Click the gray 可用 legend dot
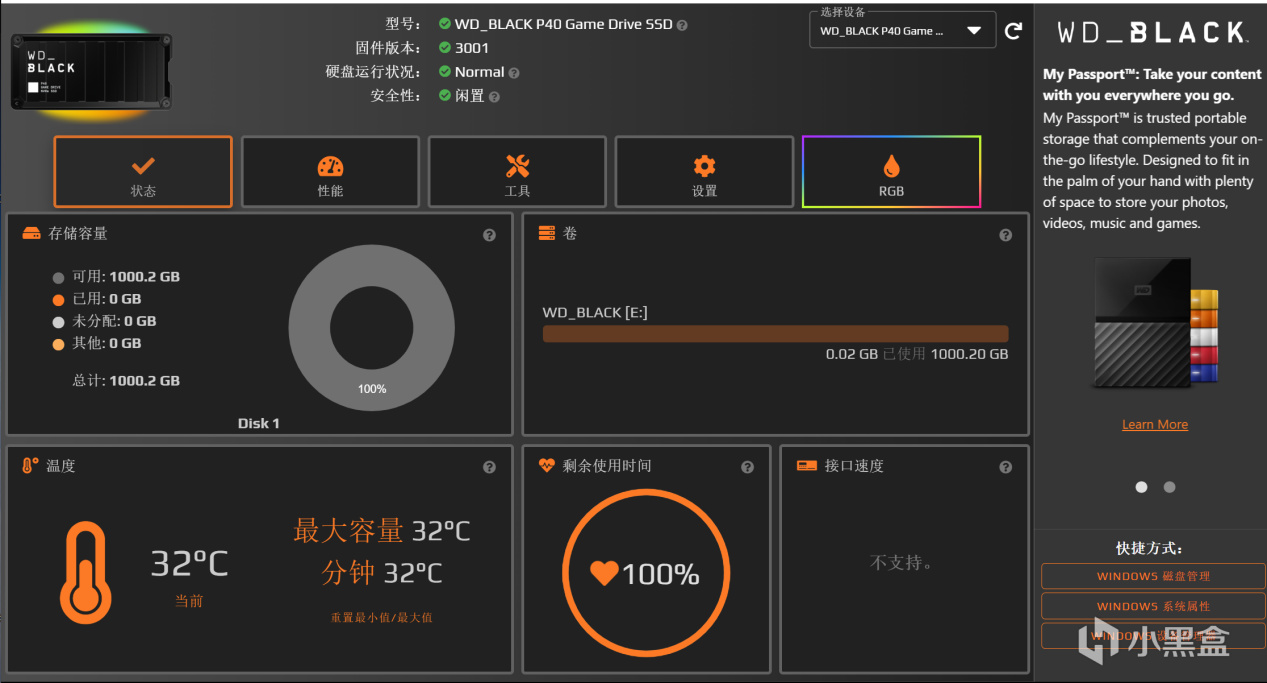This screenshot has height=683, width=1267. pos(59,277)
